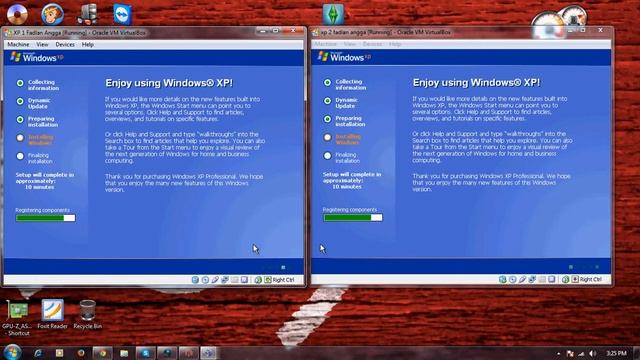The image size is (640, 360).
Task: Select Preparing installation step in XP 1 window
Action: point(38,122)
